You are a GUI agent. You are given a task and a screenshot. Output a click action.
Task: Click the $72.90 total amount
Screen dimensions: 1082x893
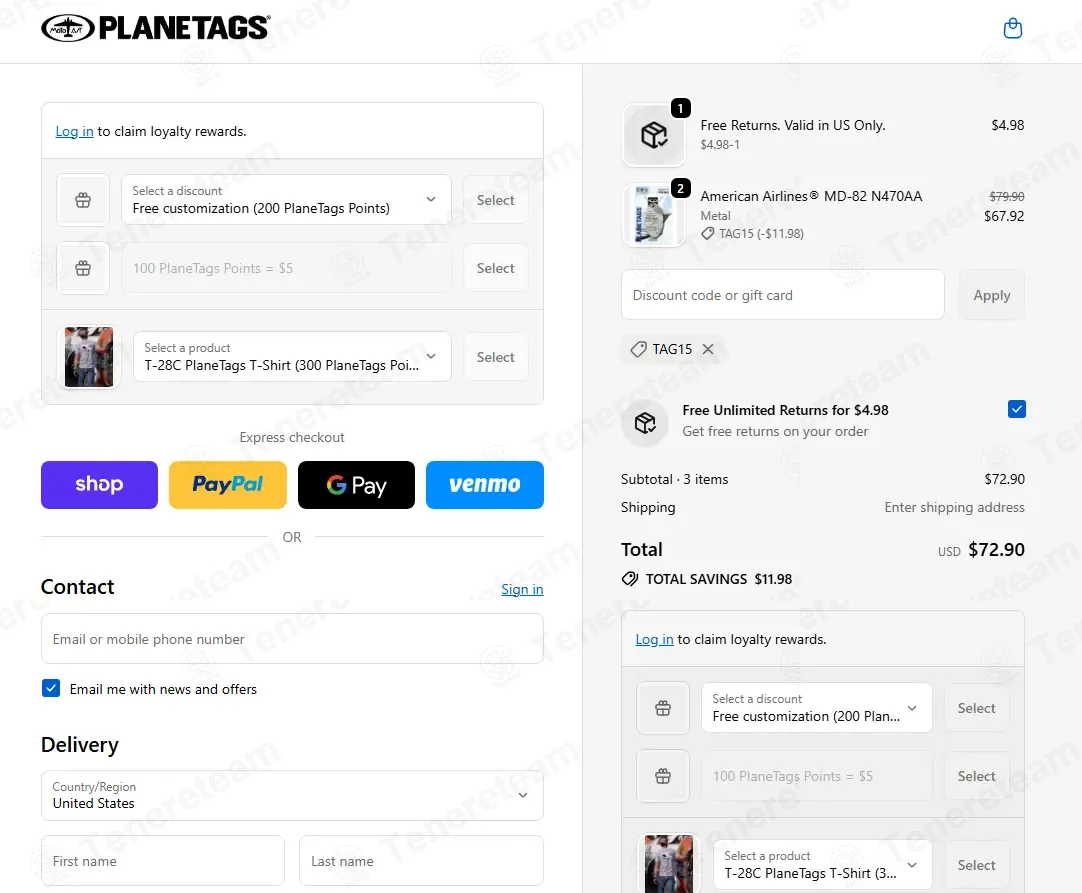click(996, 549)
